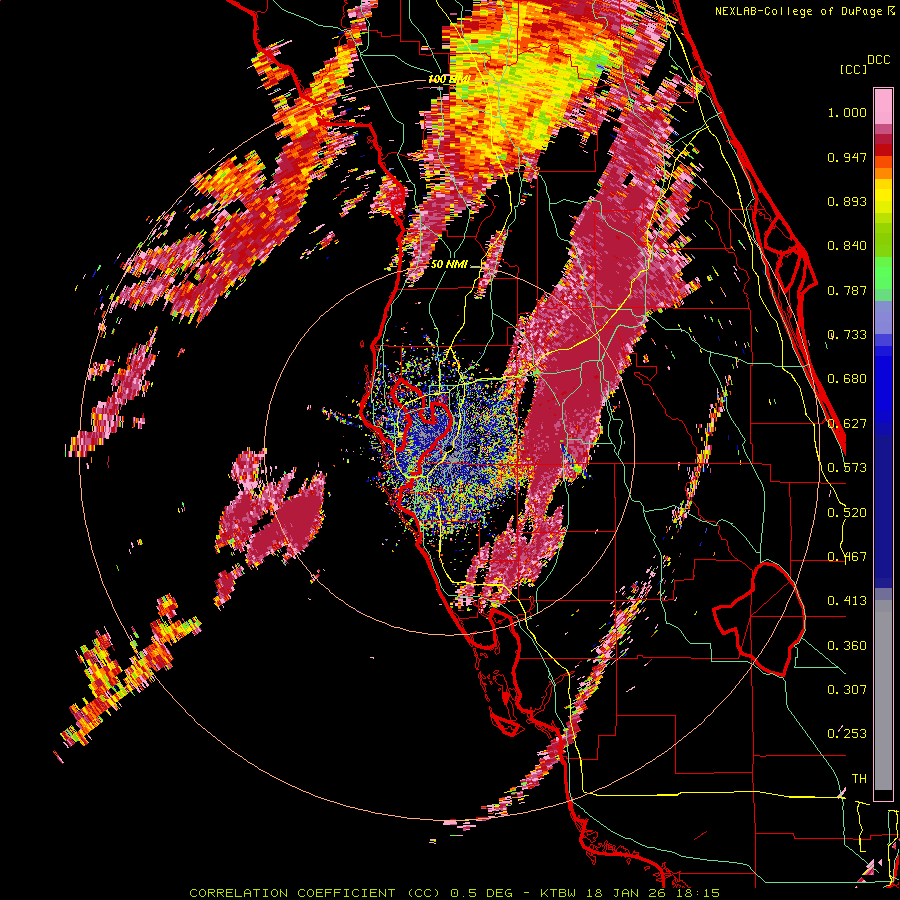Select the 0.253 scale value
Screen dimensions: 900x900
coord(847,734)
